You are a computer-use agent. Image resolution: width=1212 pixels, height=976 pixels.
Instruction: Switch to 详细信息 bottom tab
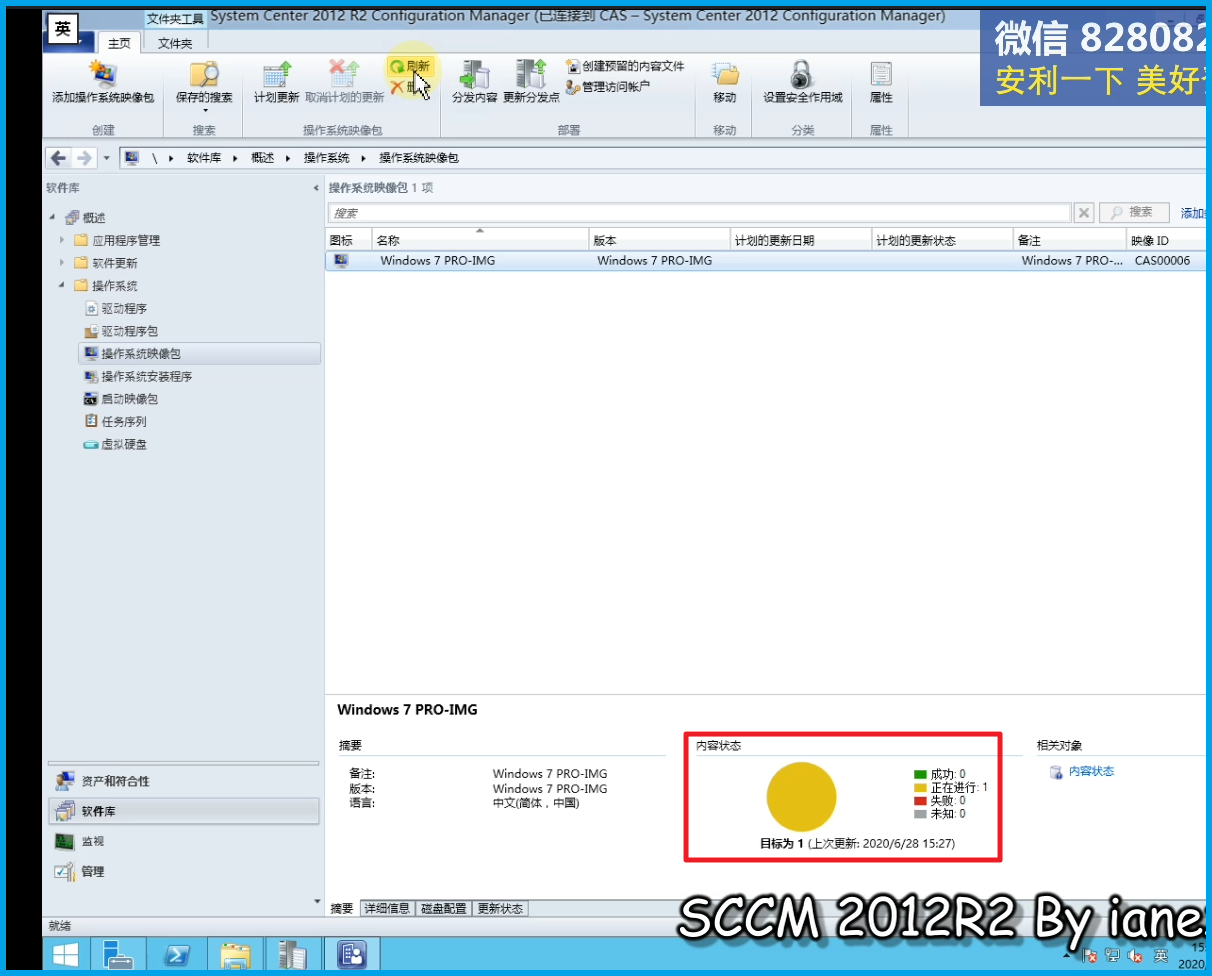(386, 908)
